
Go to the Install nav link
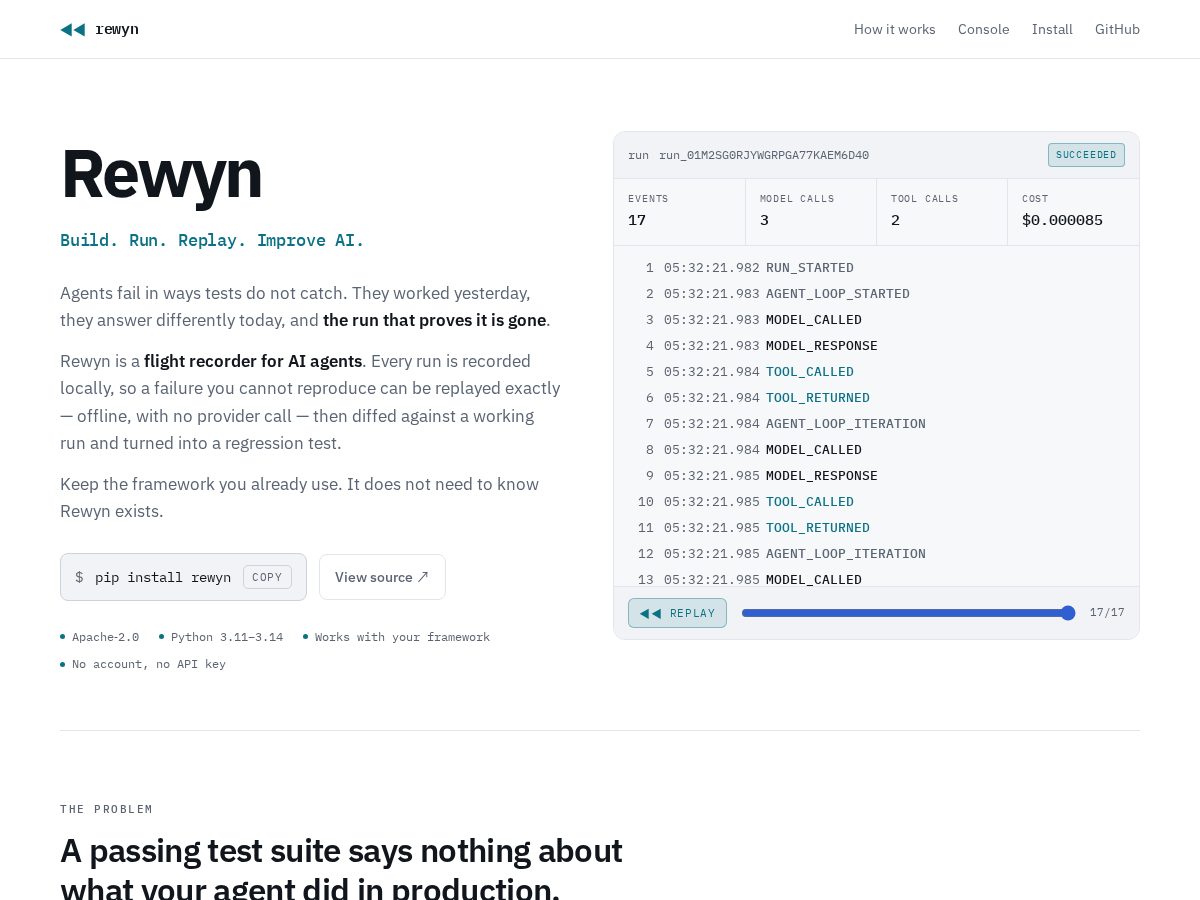point(1052,29)
